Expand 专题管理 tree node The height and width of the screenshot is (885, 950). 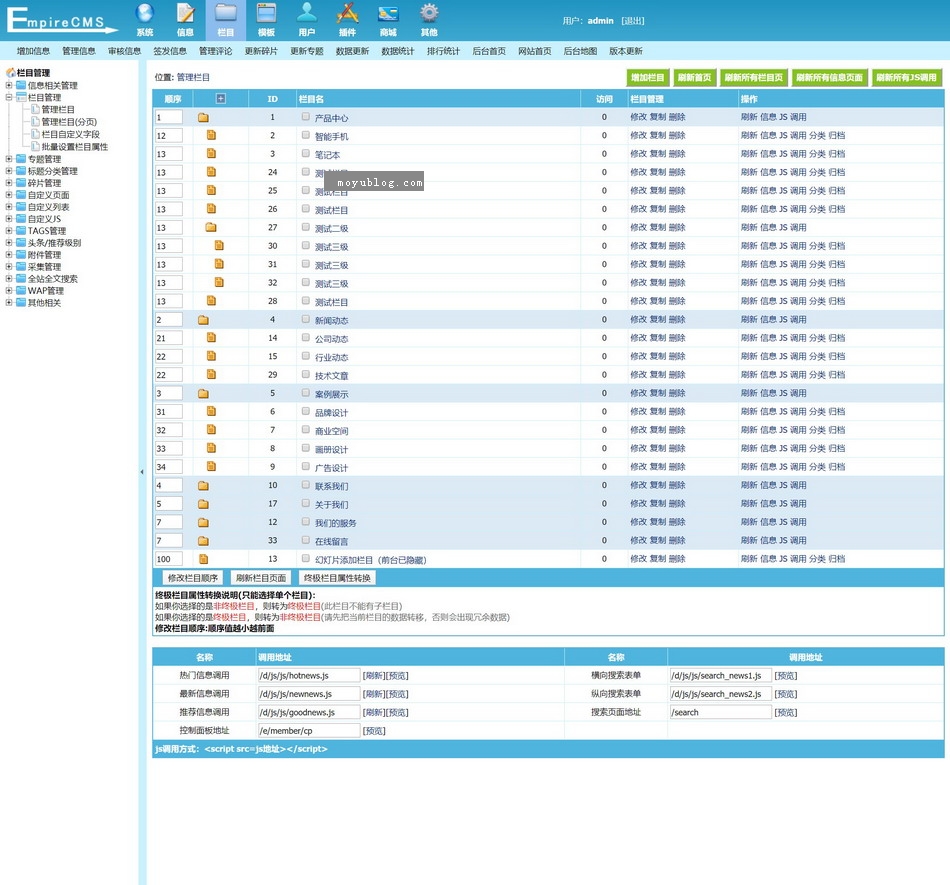click(9, 159)
